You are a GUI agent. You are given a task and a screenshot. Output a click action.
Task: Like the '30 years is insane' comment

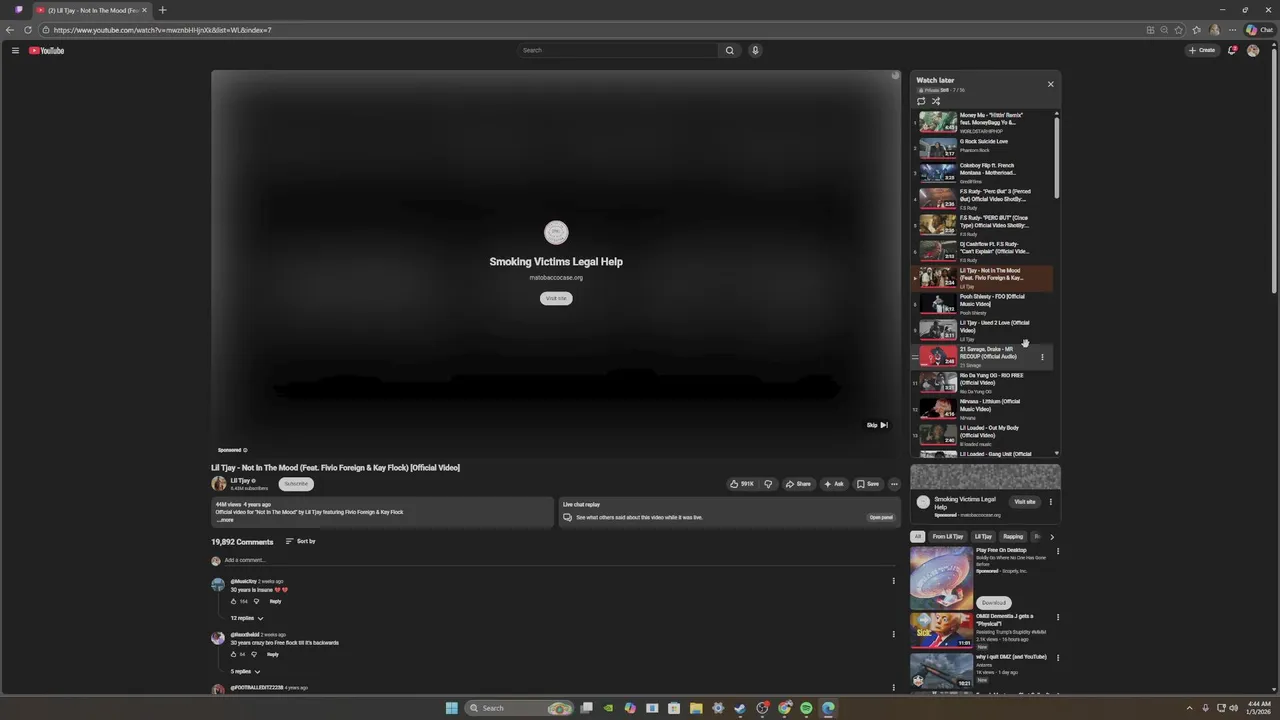coord(234,601)
